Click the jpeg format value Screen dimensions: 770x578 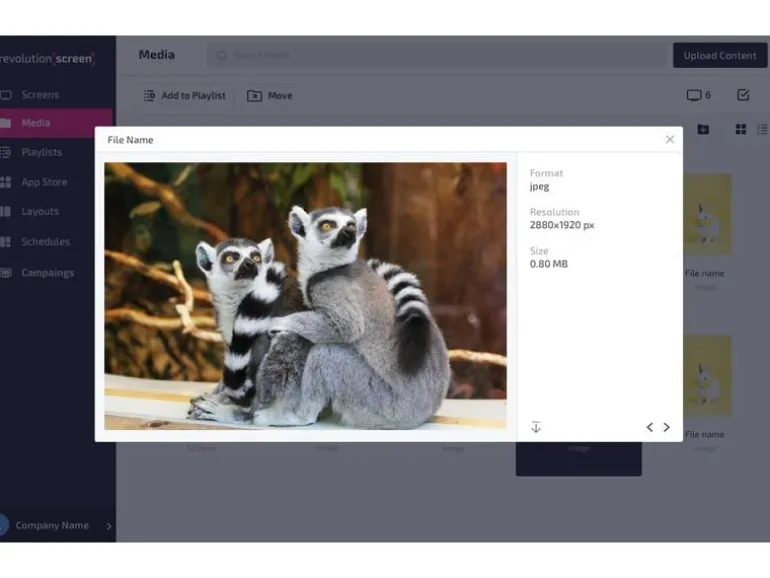pyautogui.click(x=539, y=186)
